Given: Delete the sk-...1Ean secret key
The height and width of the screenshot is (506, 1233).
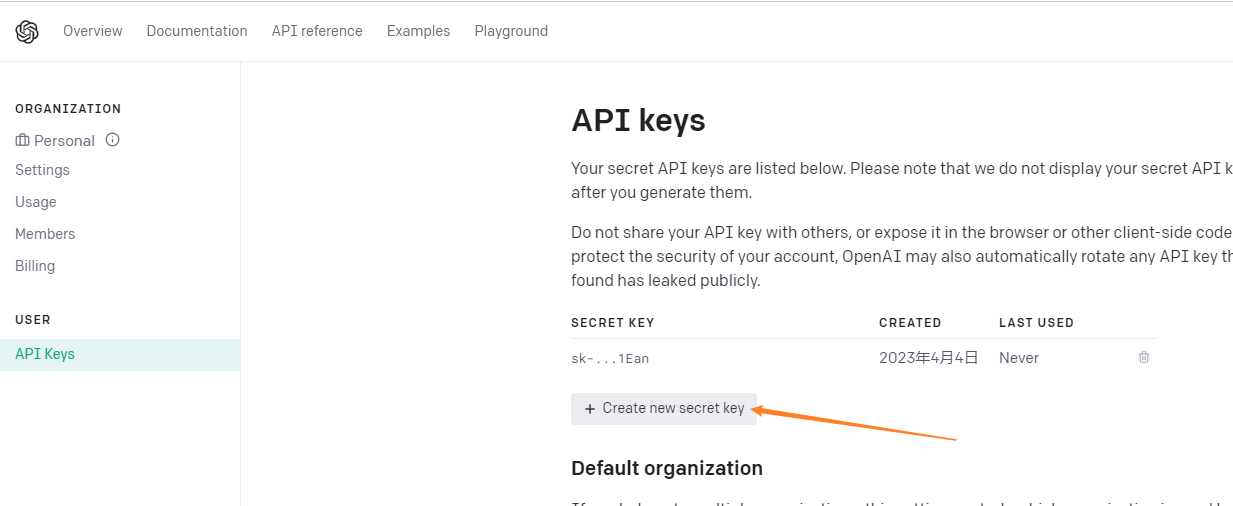Looking at the screenshot, I should pos(1144,357).
